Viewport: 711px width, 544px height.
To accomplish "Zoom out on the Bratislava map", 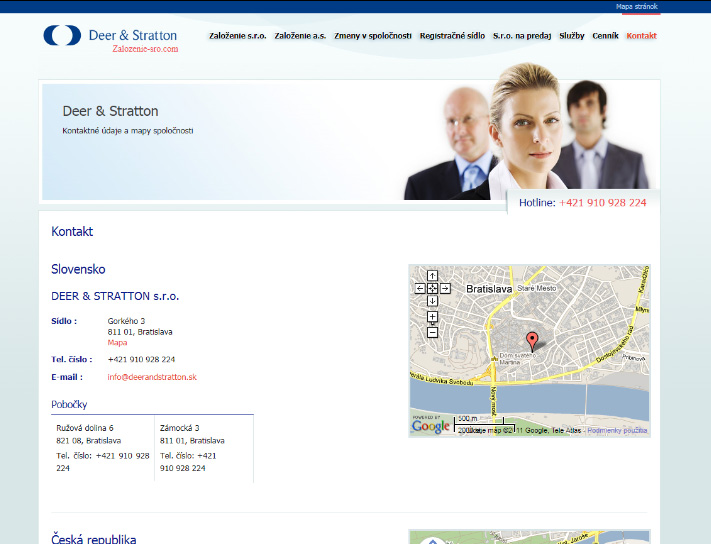I will [x=432, y=332].
